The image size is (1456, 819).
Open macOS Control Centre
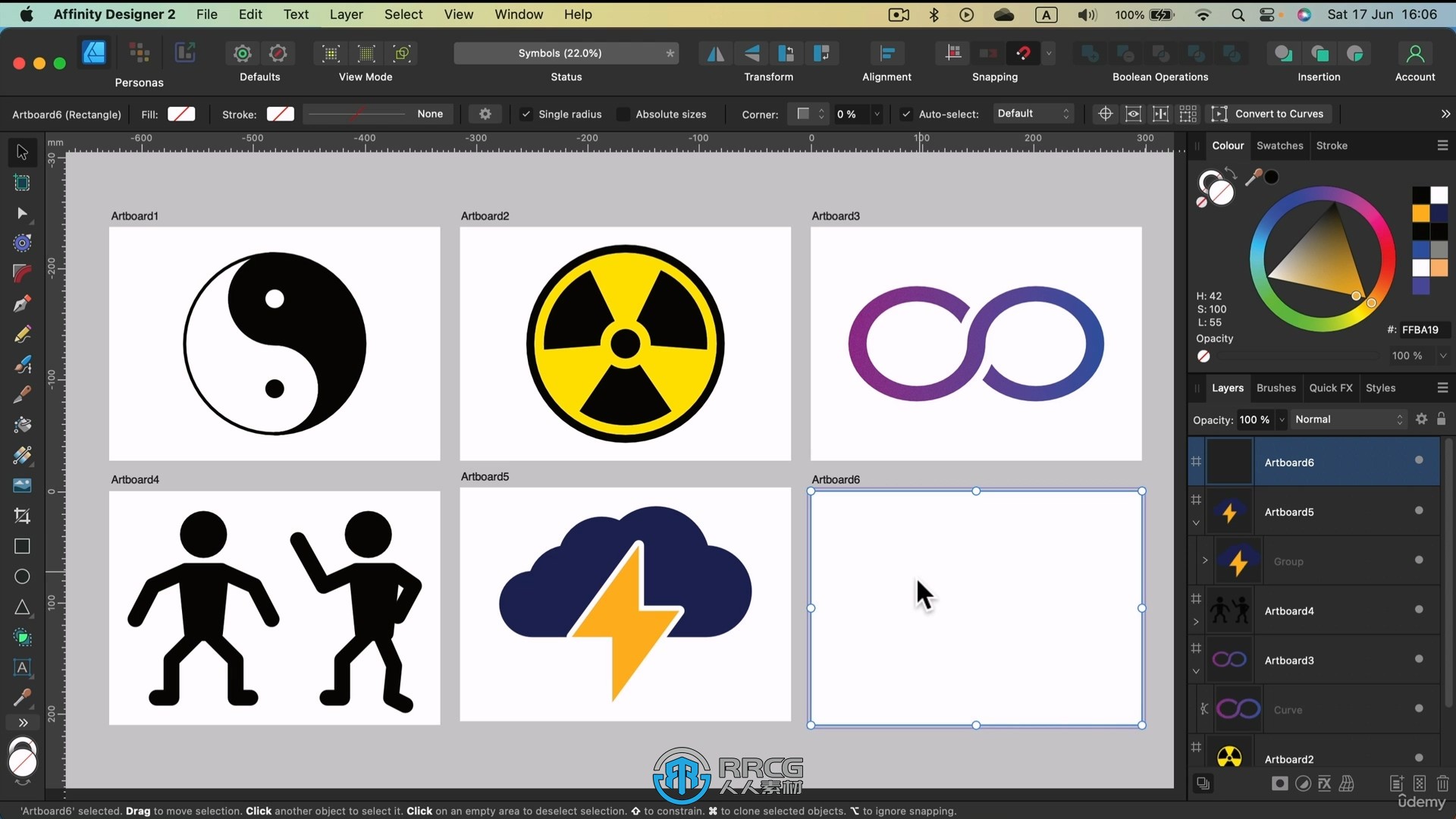[1266, 14]
